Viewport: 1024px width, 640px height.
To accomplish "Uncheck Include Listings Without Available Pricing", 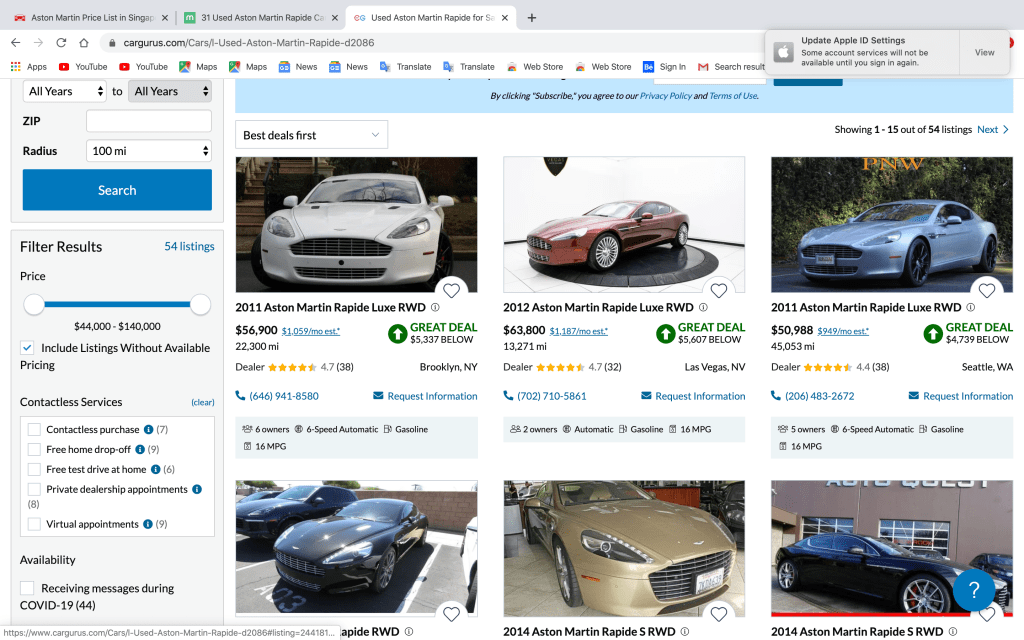I will 28,348.
